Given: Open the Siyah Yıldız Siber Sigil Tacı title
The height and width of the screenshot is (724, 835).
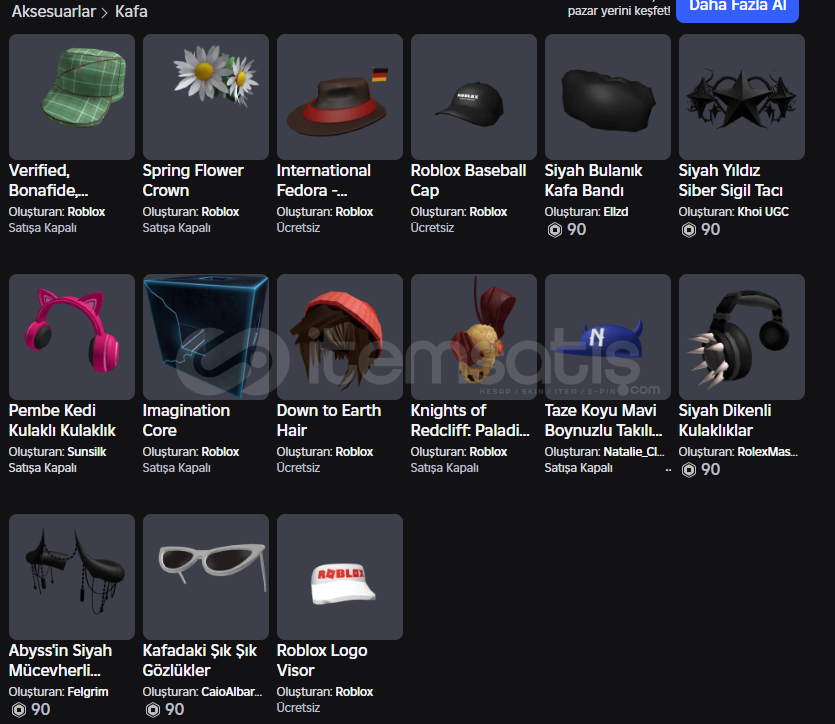Looking at the screenshot, I should (731, 180).
